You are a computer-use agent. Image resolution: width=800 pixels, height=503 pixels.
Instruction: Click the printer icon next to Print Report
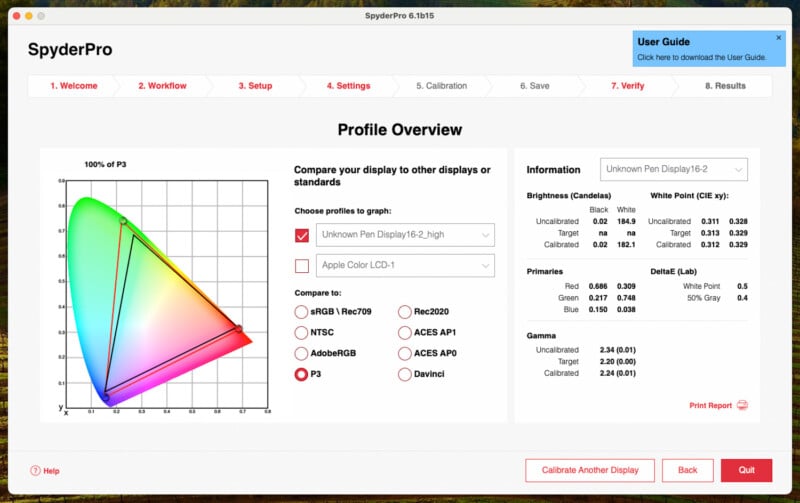pyautogui.click(x=742, y=405)
